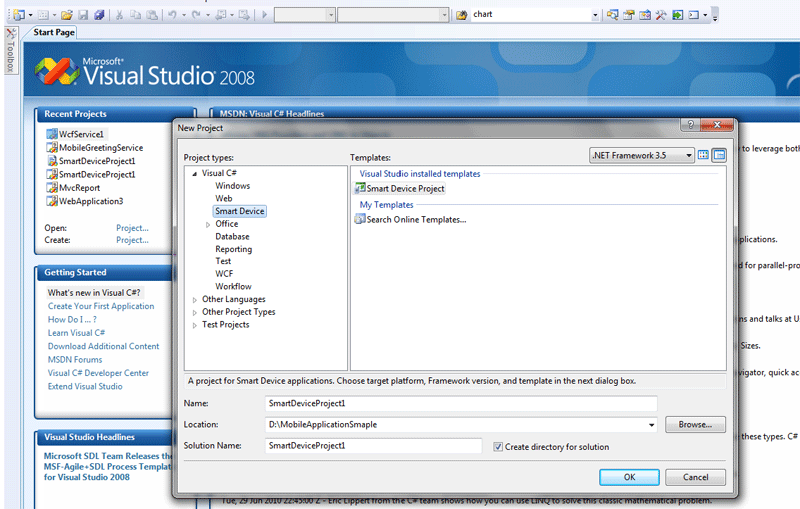
Task: Open the New Project icon dropdown arrow
Action: click(31, 15)
